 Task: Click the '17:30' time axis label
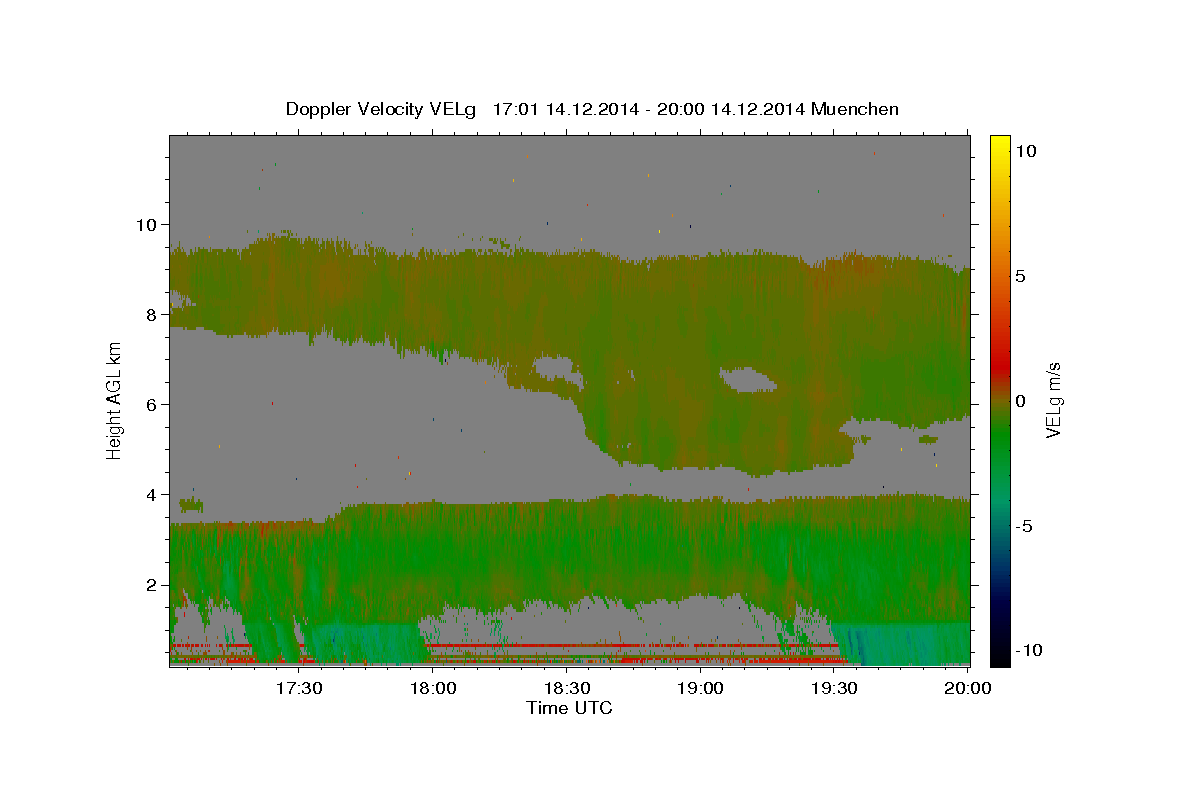(299, 688)
